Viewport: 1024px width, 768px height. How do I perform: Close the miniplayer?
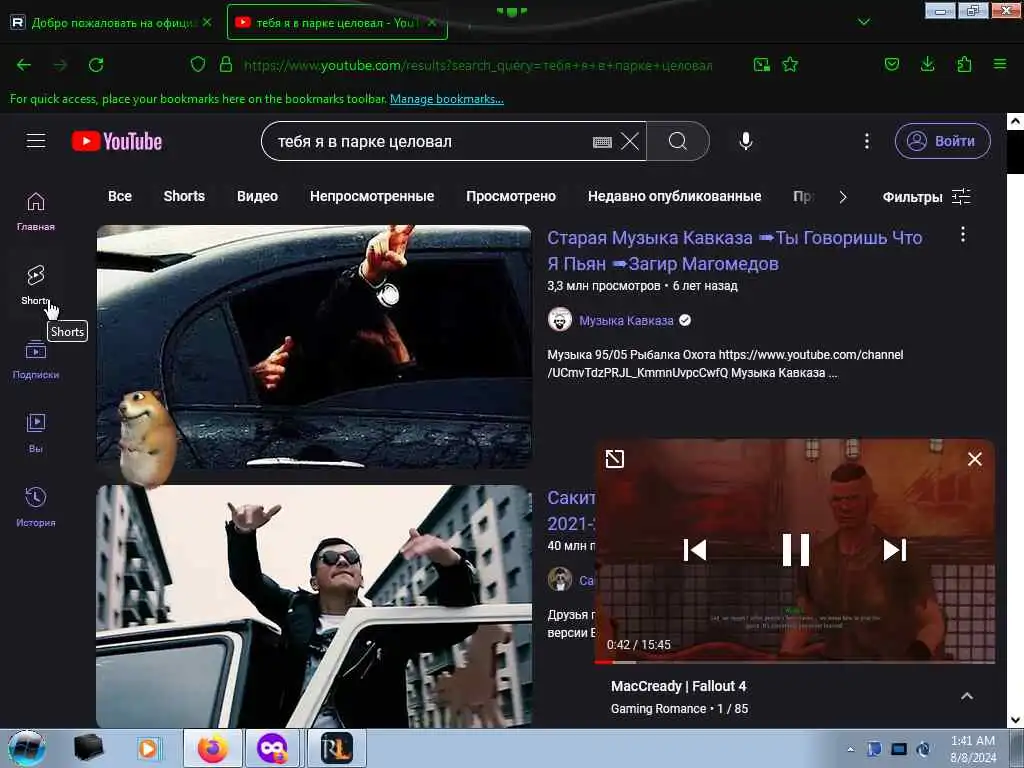point(974,459)
